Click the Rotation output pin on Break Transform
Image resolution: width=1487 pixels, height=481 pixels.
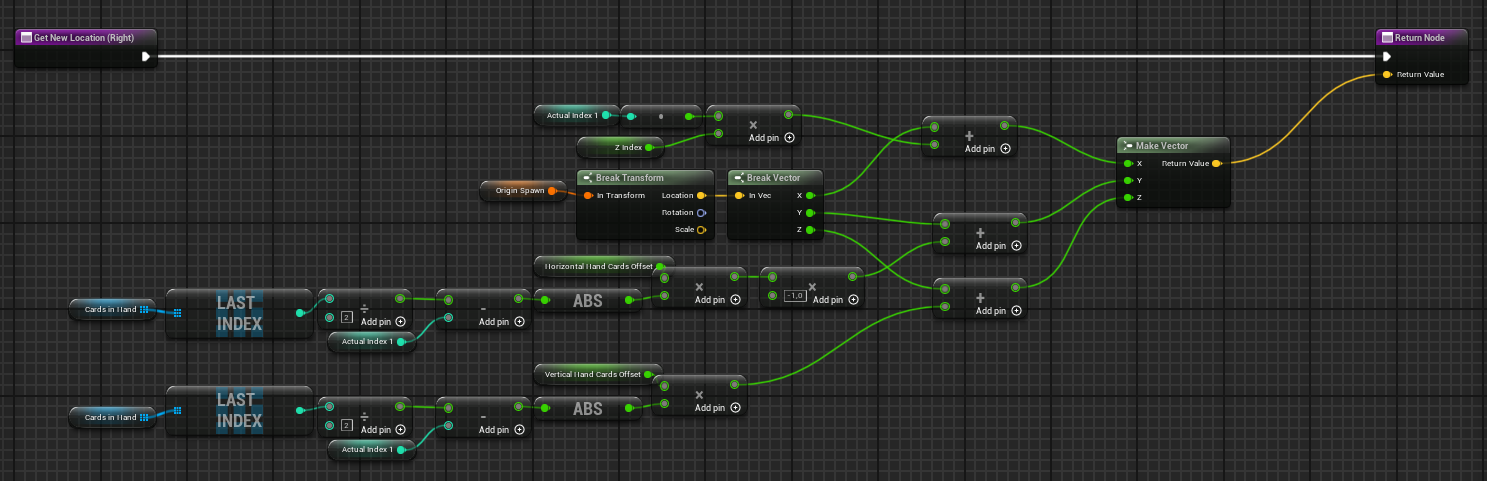[x=701, y=212]
